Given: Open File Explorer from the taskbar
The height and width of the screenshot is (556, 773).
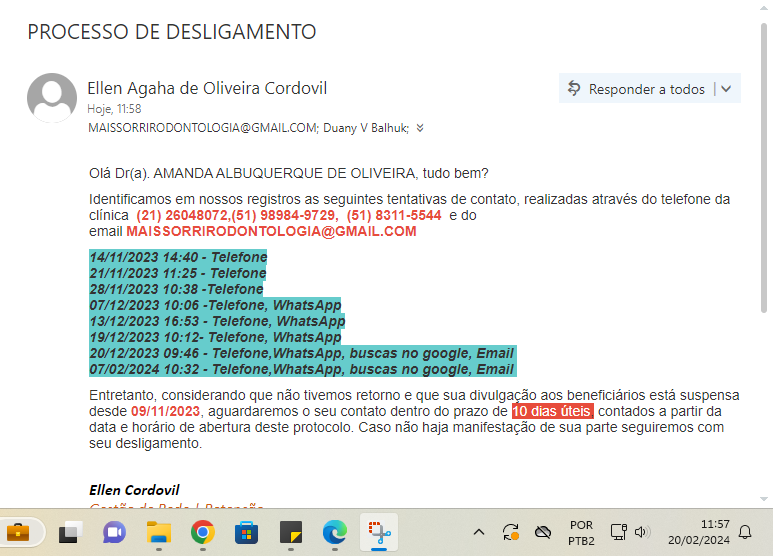Looking at the screenshot, I should (158, 532).
